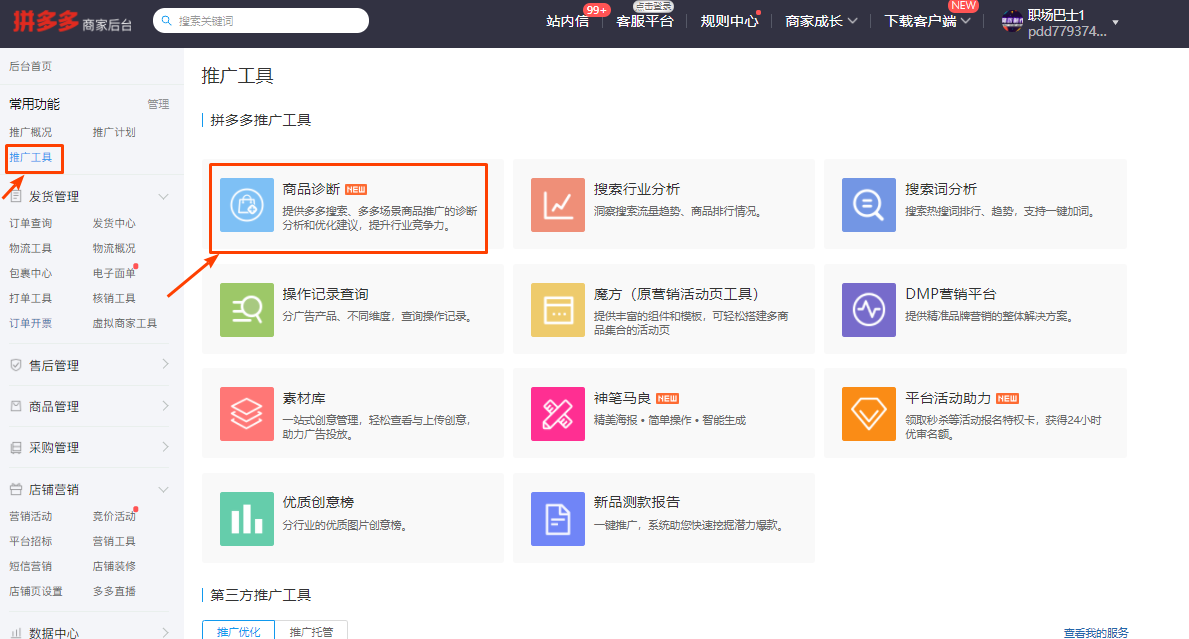Focus the 搜索关键词 search field
This screenshot has height=639, width=1189.
(x=261, y=20)
